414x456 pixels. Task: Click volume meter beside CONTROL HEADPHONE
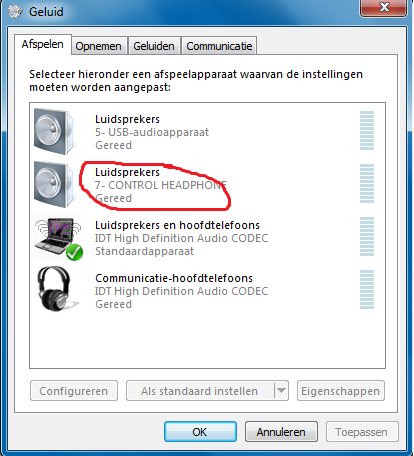[367, 184]
